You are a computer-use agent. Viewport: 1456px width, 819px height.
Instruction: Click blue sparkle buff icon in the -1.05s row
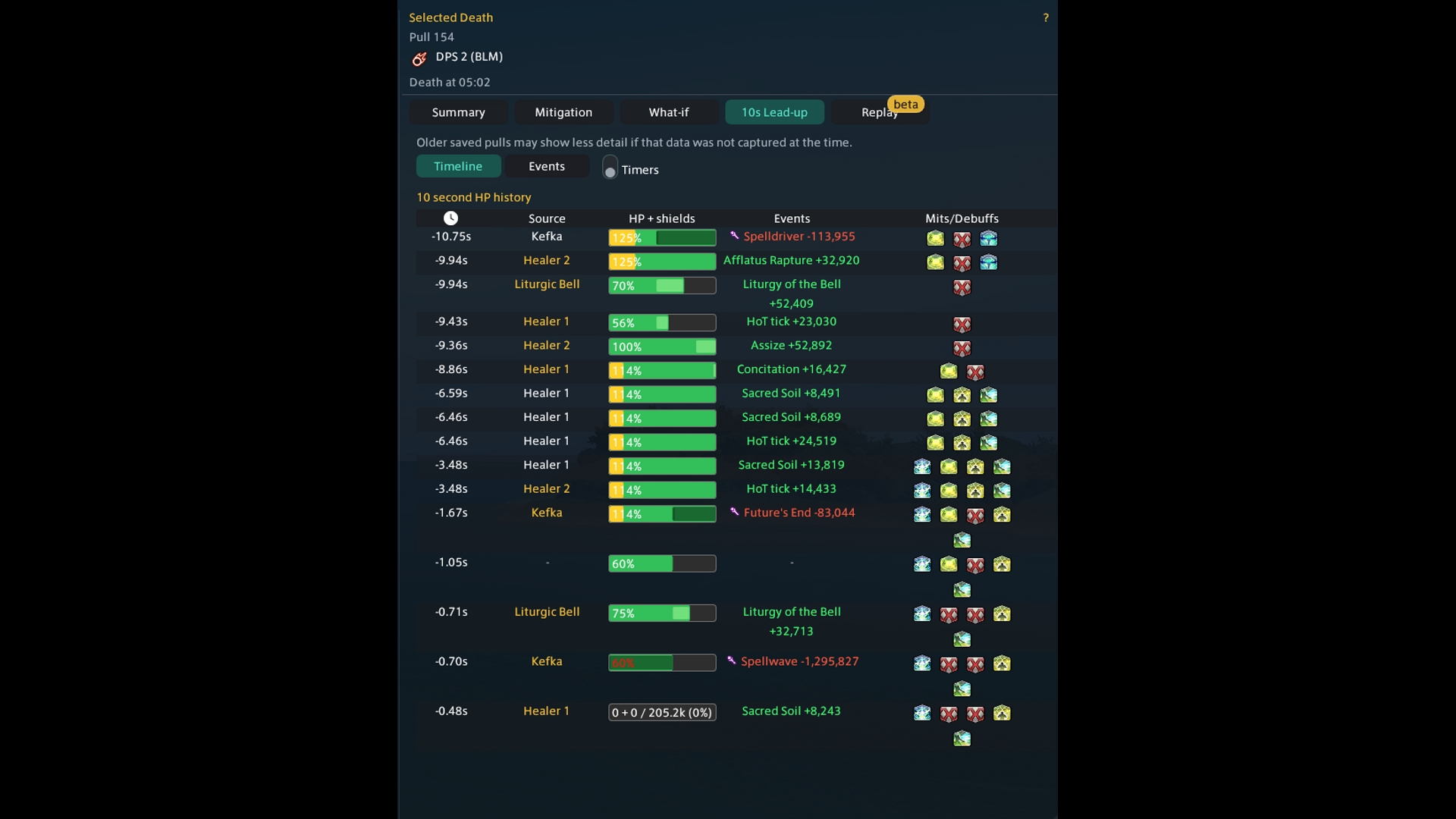922,564
